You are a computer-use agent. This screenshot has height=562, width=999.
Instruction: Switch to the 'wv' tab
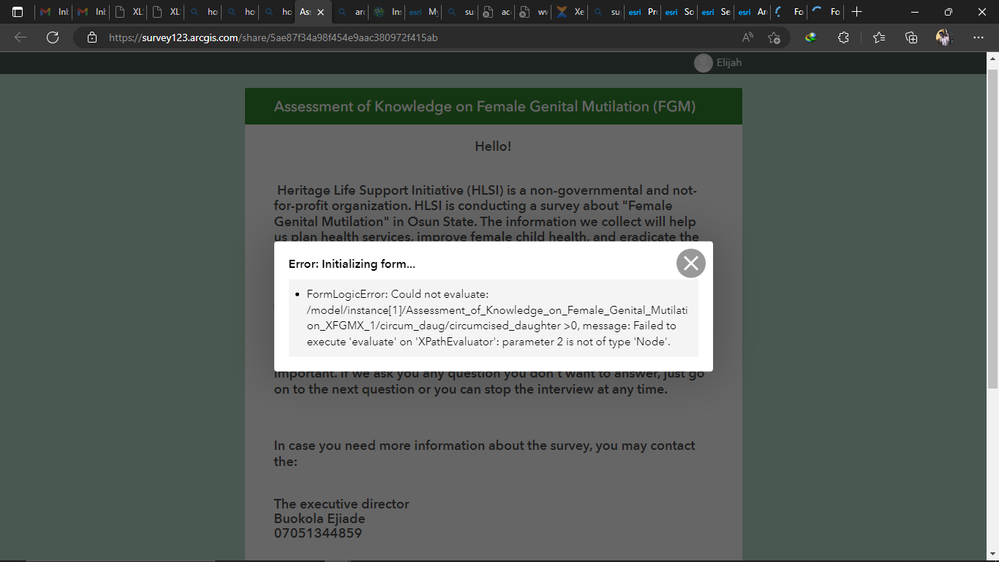tap(534, 11)
